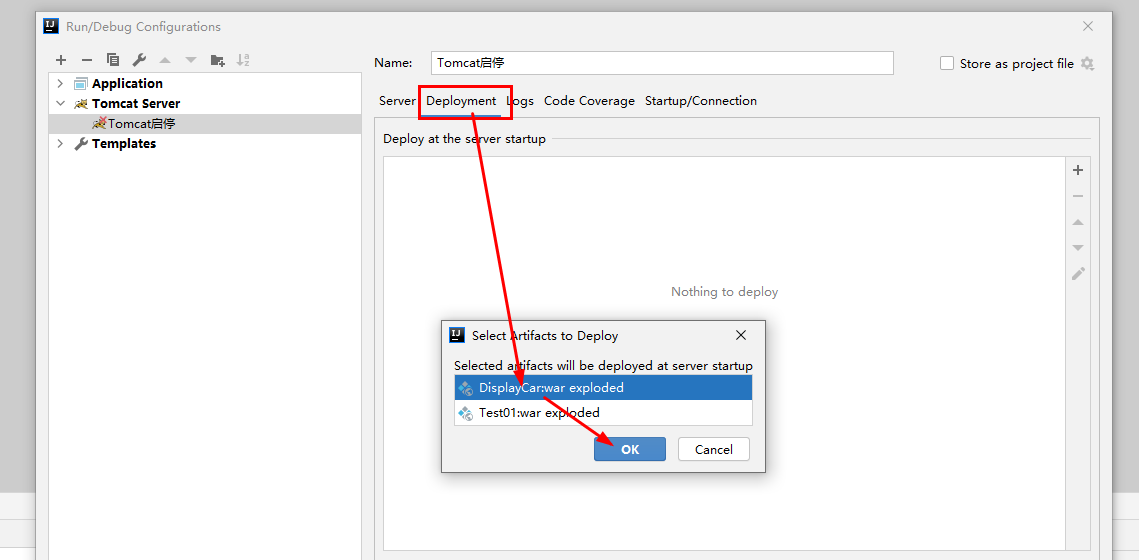
Task: Click 'Deploy at the server startup' label
Action: [464, 139]
